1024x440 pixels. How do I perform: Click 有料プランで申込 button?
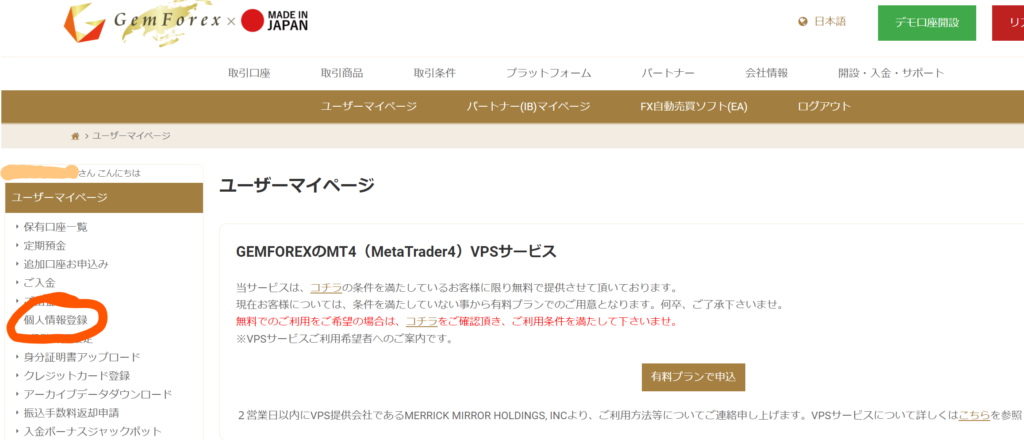pyautogui.click(x=693, y=376)
